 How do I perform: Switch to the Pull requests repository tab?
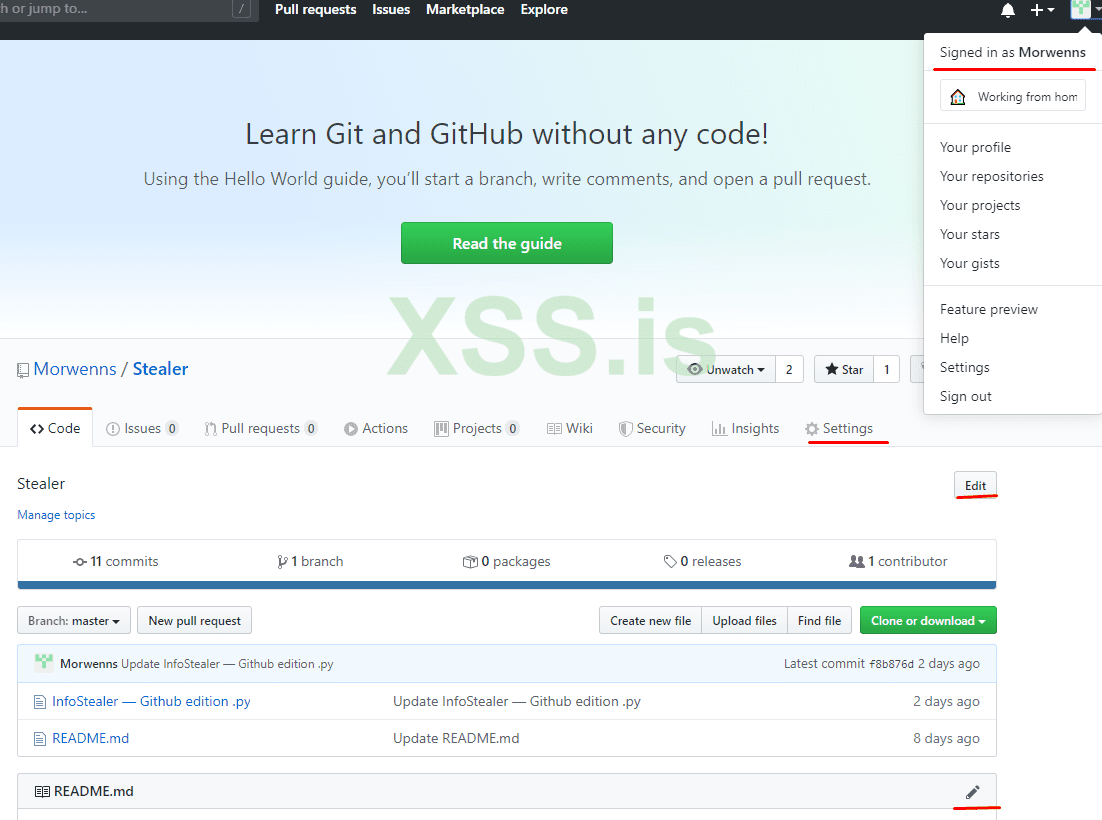(260, 429)
